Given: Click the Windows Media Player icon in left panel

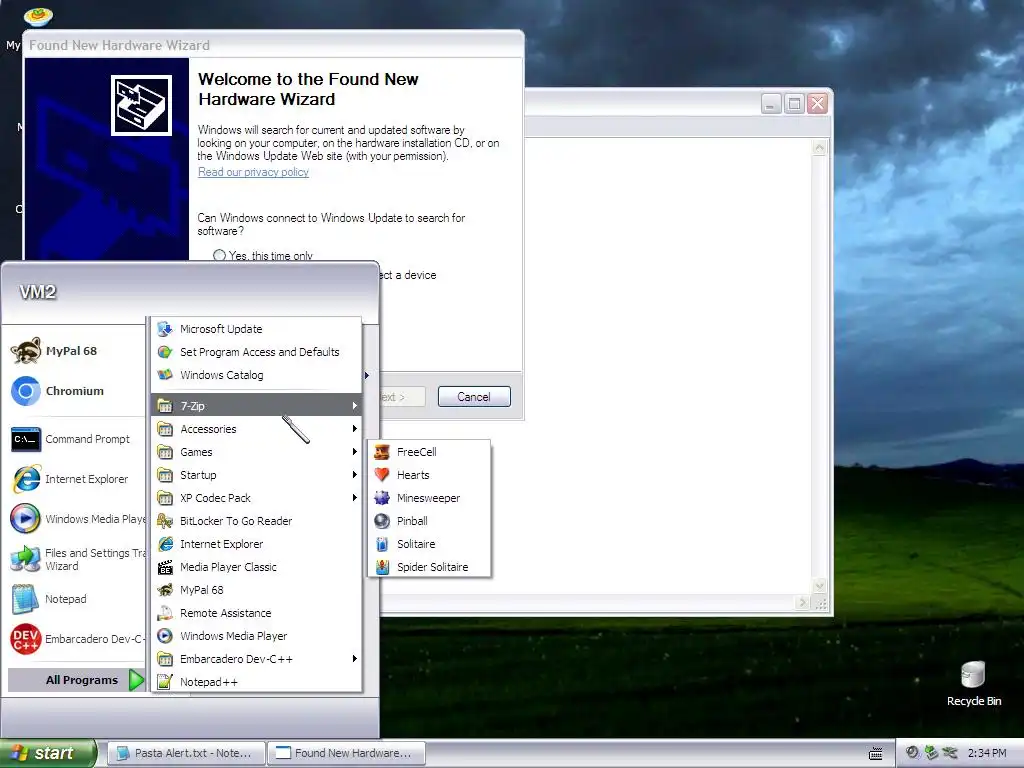Looking at the screenshot, I should (25, 519).
